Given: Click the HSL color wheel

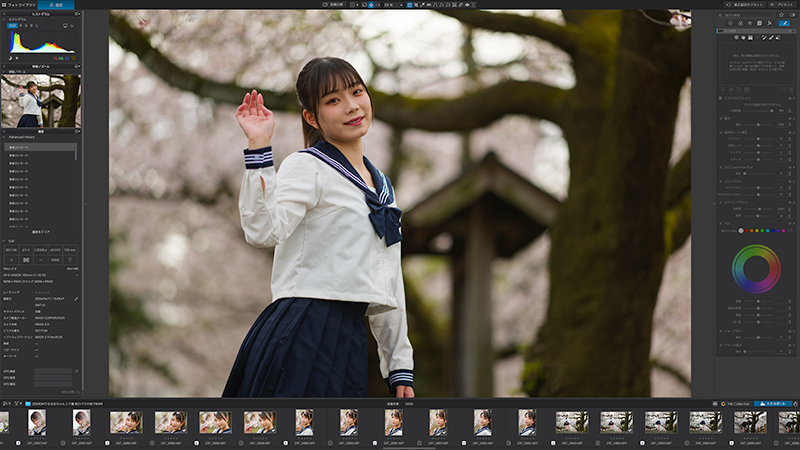Looking at the screenshot, I should [x=756, y=269].
